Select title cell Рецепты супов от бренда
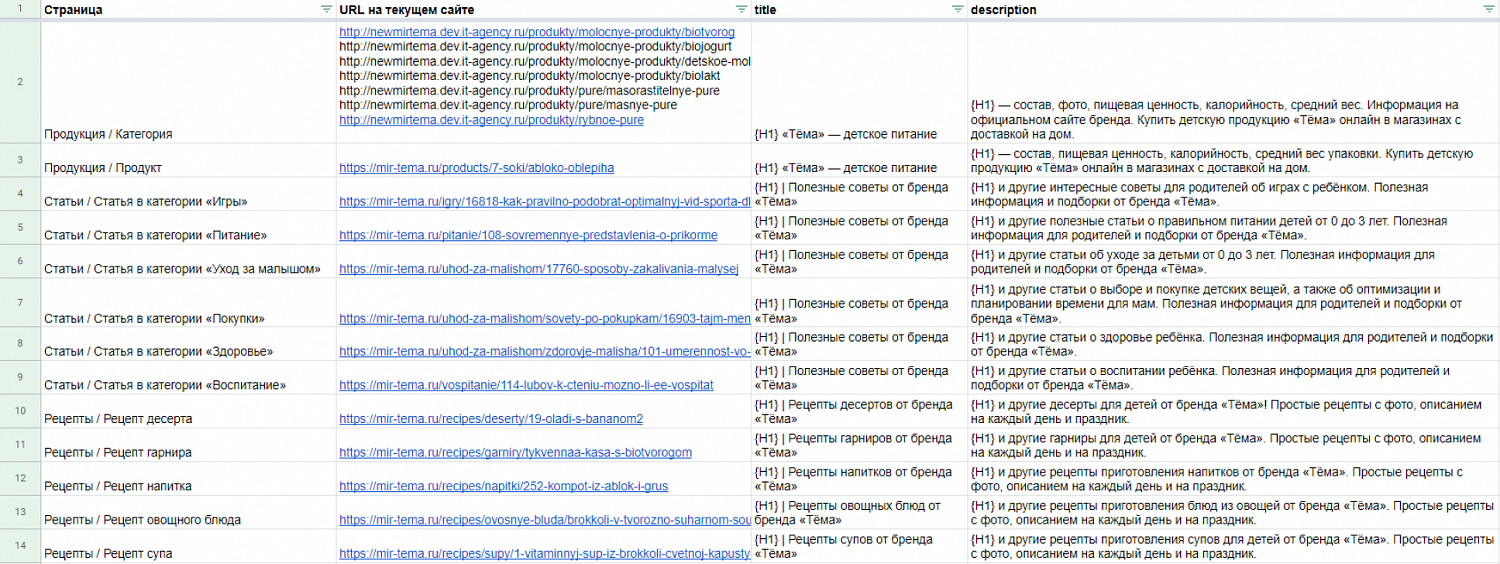Screen dimensions: 1500x564 [859, 547]
